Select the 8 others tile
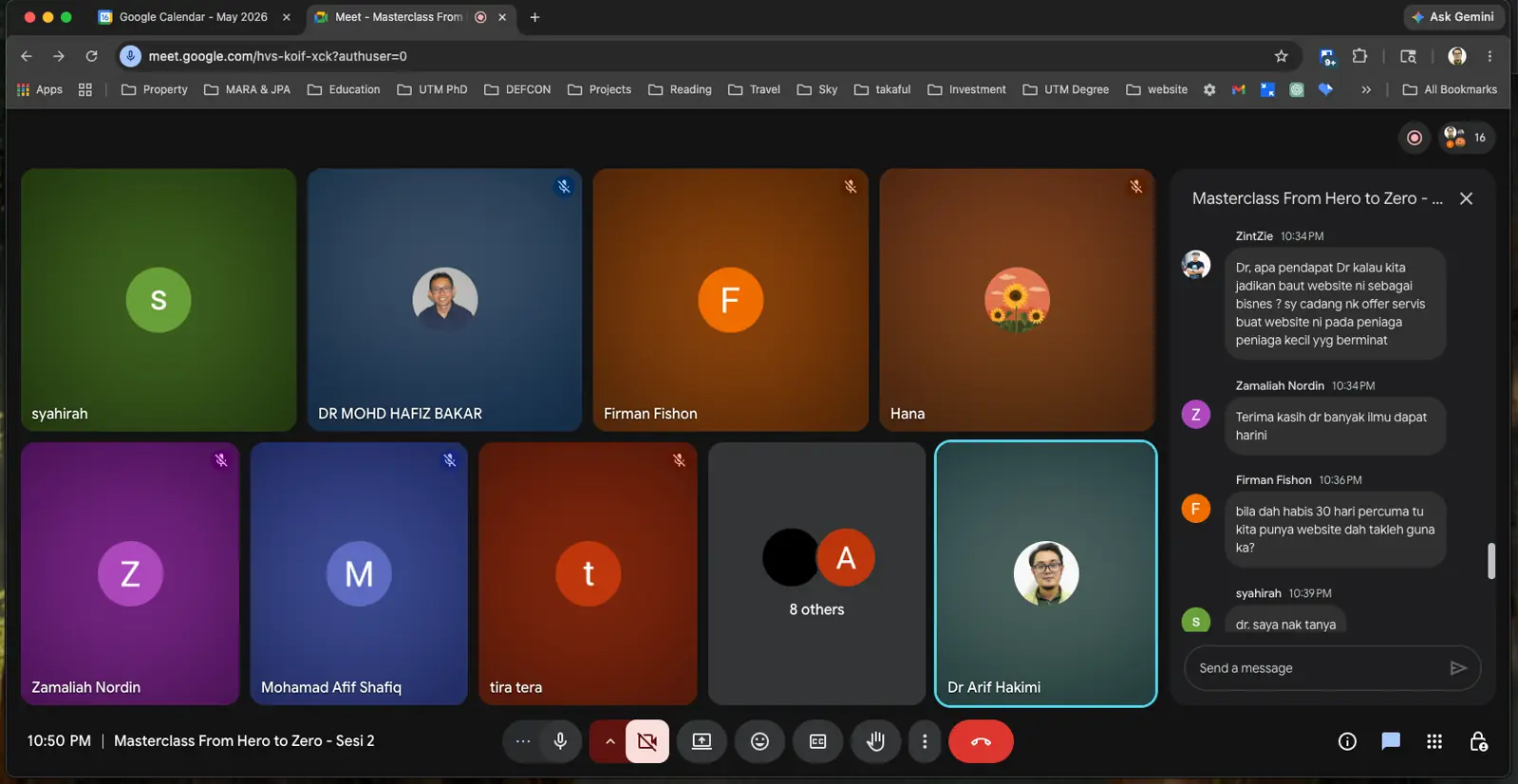1518x784 pixels. [x=816, y=573]
